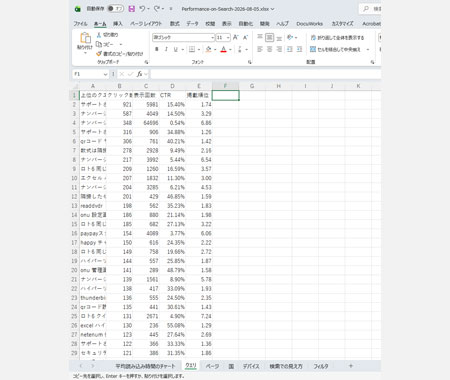Open the fill color palette dropdown arrow
This screenshot has width=450, height=380.
[215, 50]
